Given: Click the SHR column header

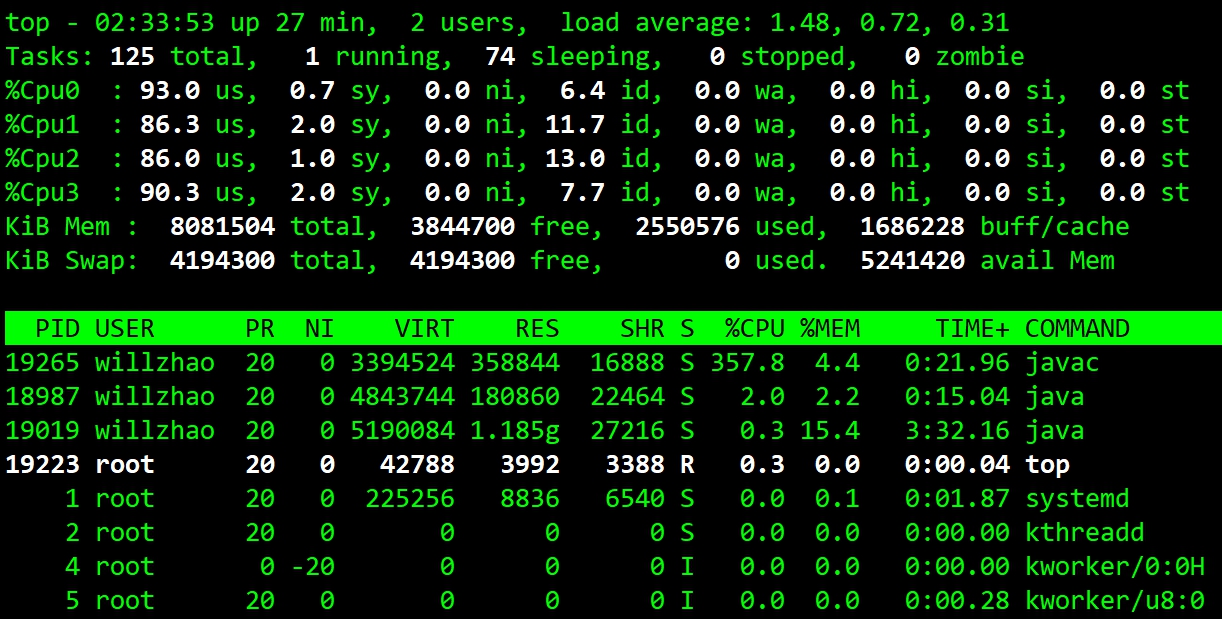Looking at the screenshot, I should point(643,328).
